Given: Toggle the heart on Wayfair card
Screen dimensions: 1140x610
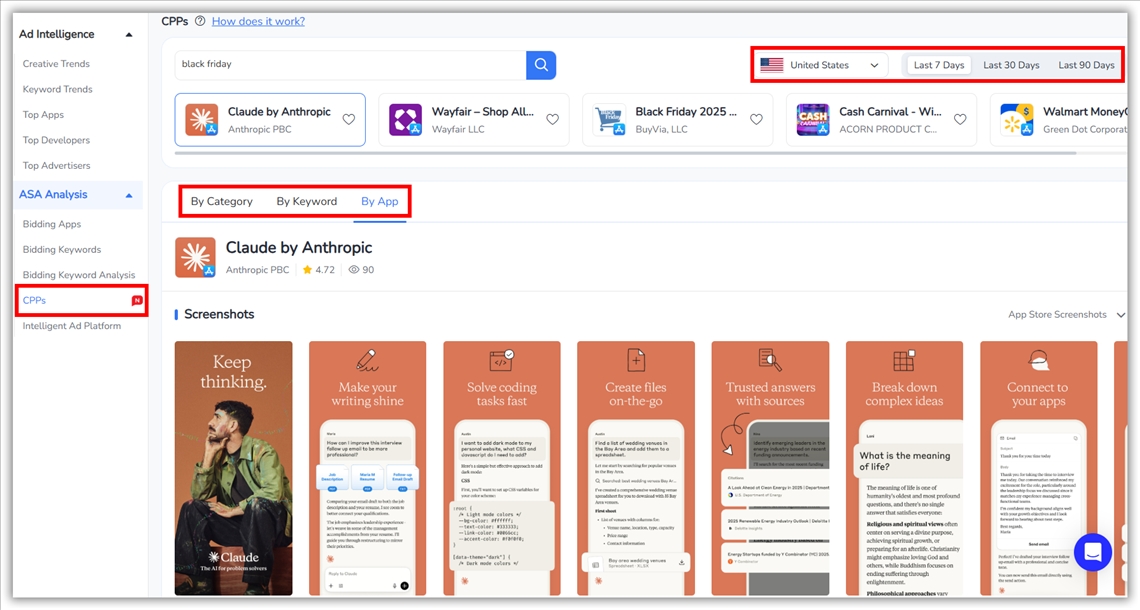Looking at the screenshot, I should pyautogui.click(x=552, y=120).
